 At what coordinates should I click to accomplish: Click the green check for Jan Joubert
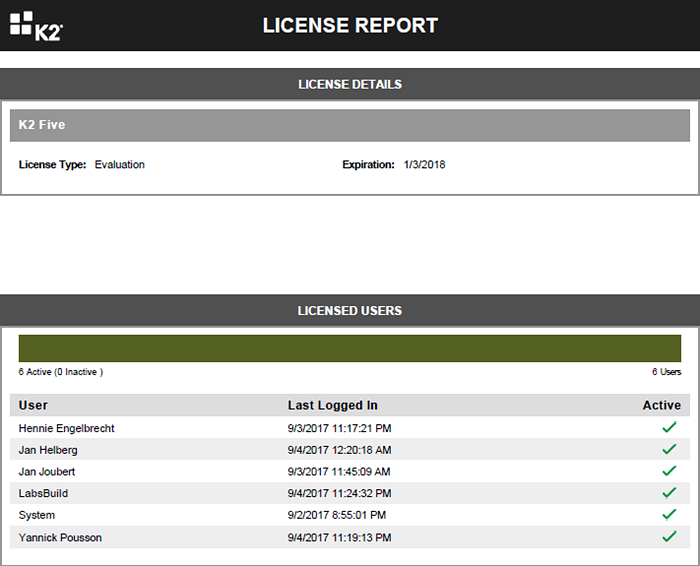coord(669,471)
